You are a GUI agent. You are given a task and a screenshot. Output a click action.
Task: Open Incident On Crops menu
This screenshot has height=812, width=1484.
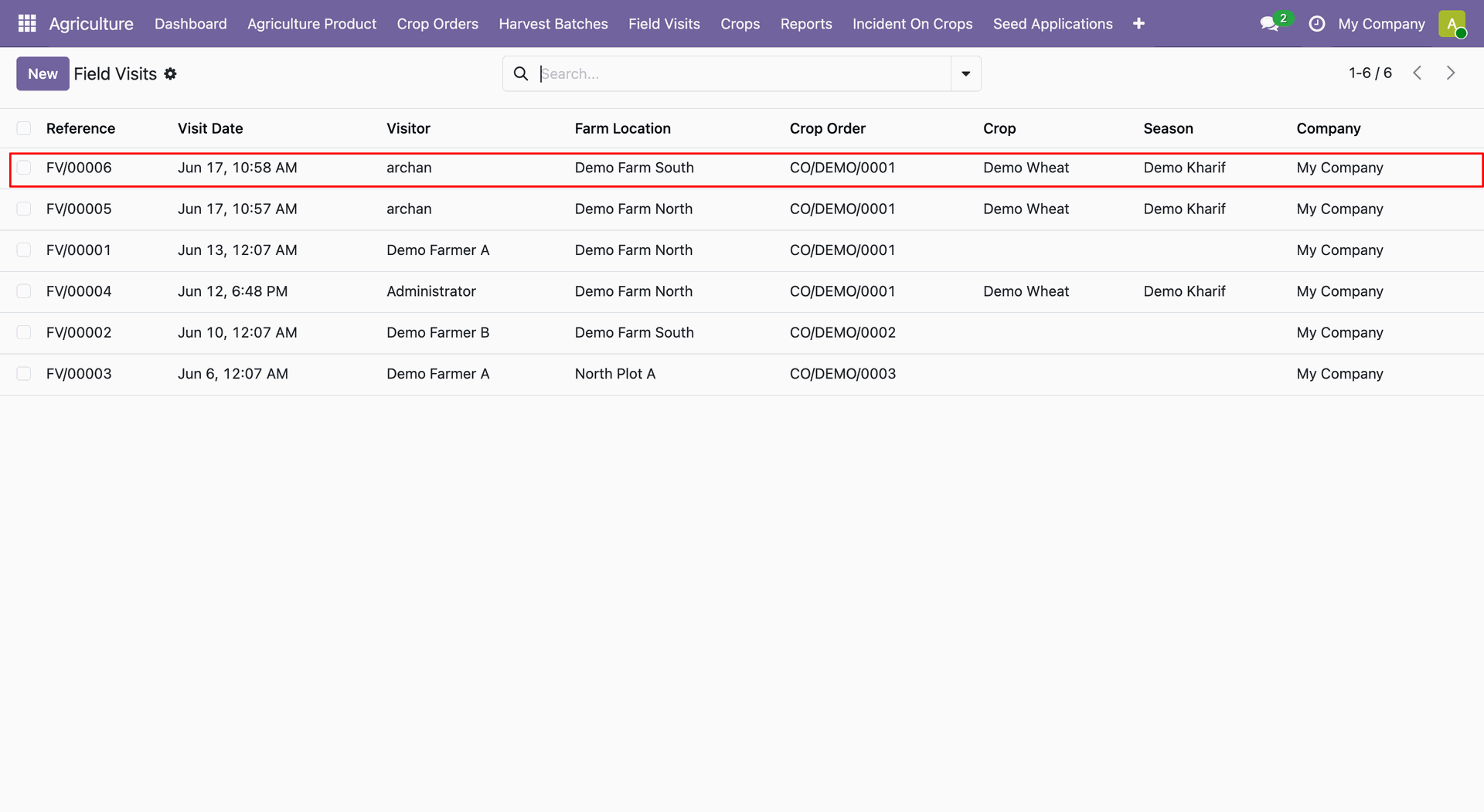(913, 24)
